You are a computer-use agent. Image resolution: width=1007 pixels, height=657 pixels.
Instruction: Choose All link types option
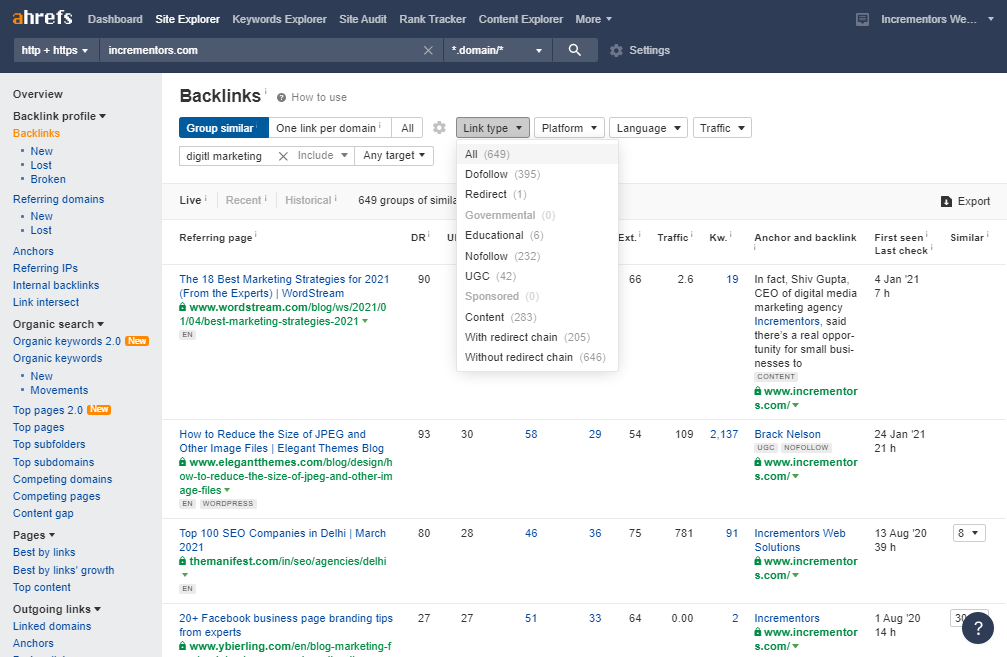tap(537, 154)
